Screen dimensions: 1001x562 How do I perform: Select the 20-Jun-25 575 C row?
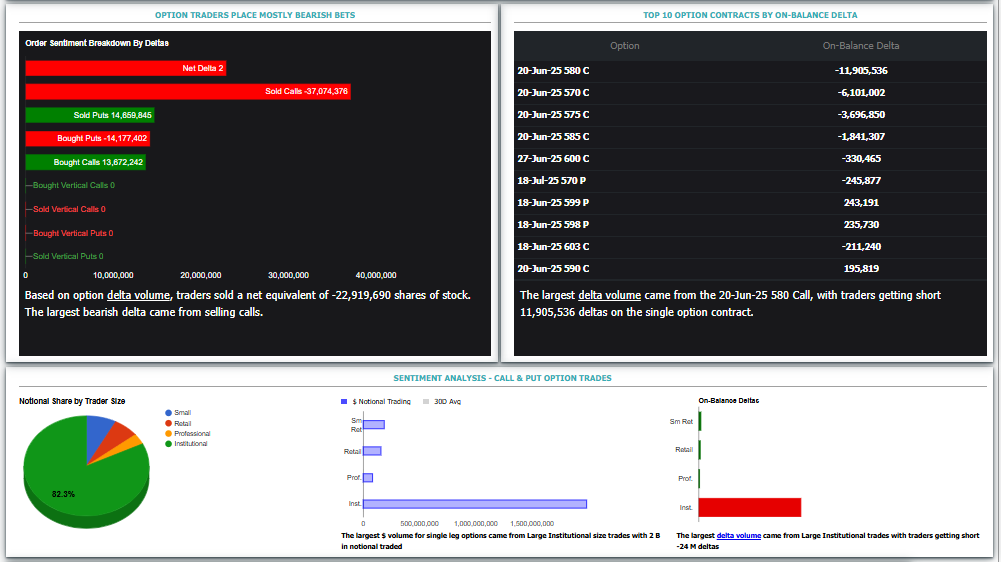coord(750,115)
